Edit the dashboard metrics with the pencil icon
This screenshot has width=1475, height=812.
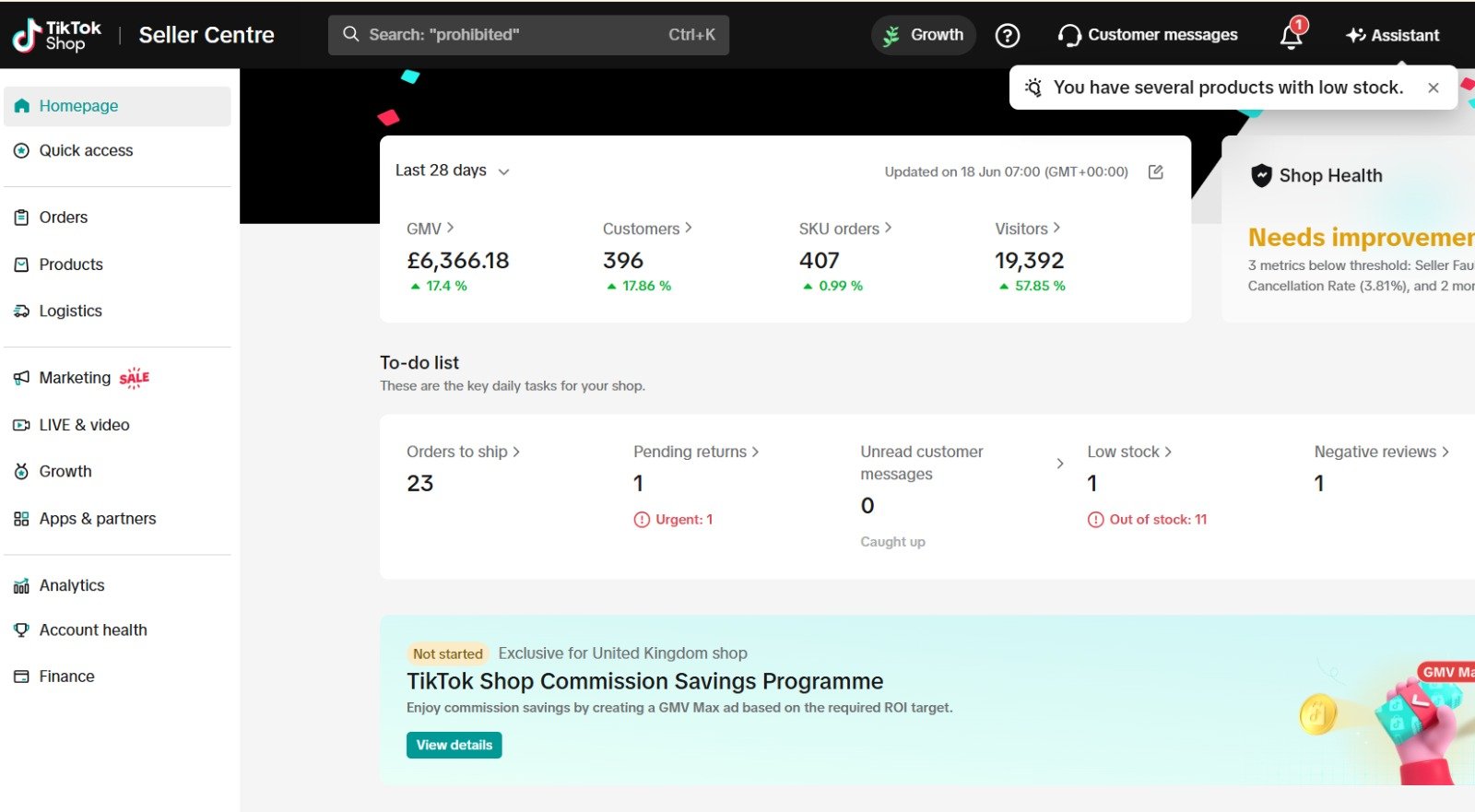[x=1156, y=171]
